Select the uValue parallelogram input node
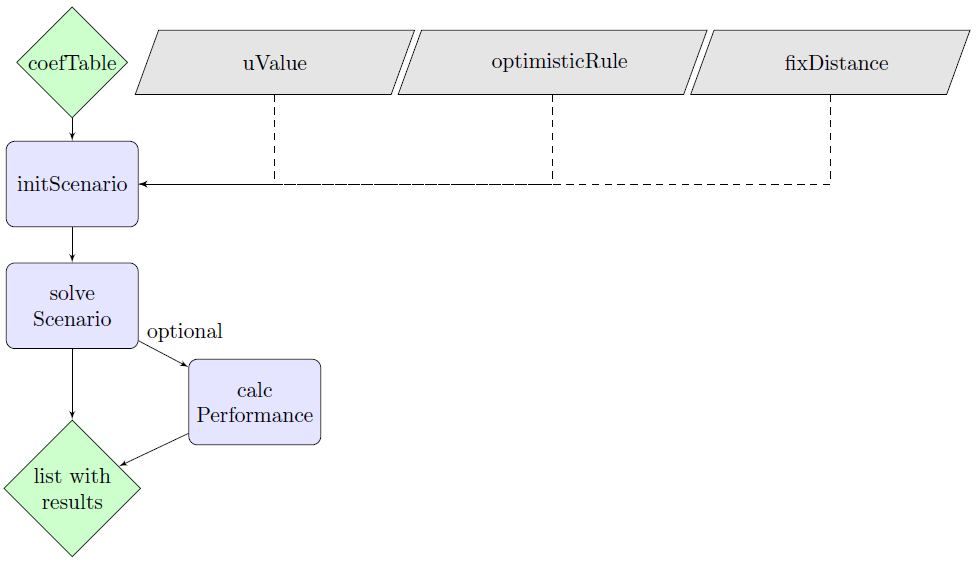 [x=275, y=63]
